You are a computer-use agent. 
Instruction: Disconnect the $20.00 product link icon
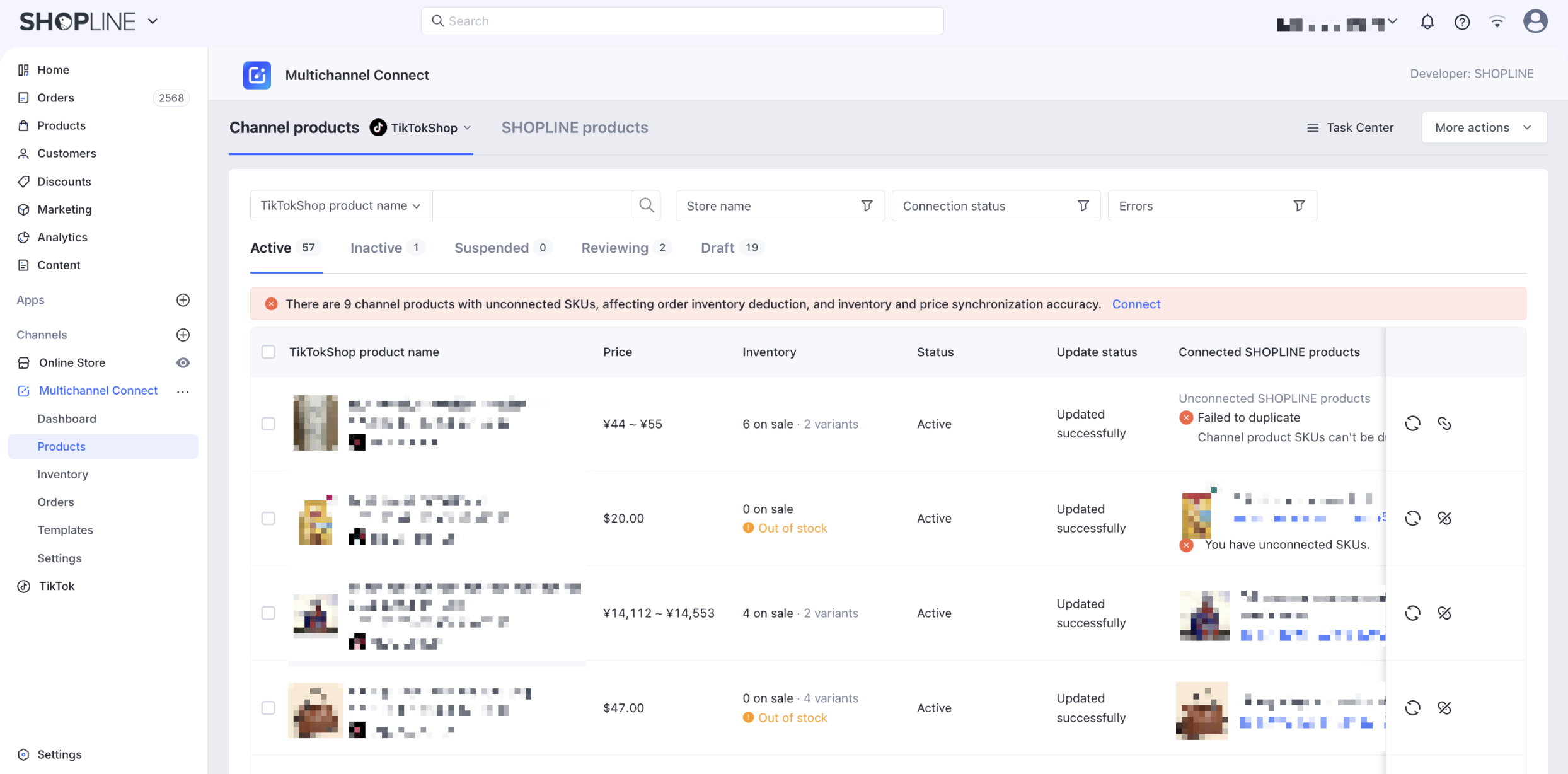pyautogui.click(x=1444, y=518)
